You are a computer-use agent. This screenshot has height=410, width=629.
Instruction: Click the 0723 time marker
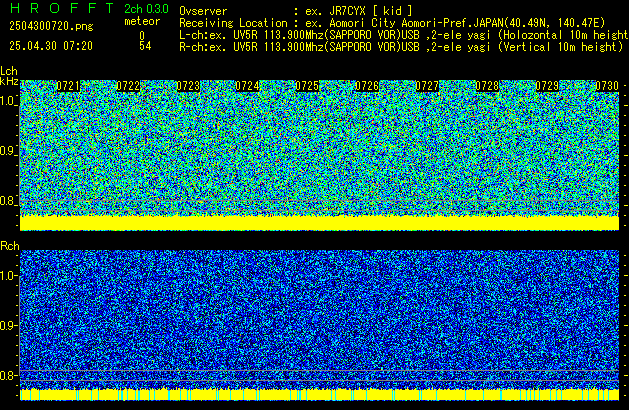pyautogui.click(x=188, y=86)
